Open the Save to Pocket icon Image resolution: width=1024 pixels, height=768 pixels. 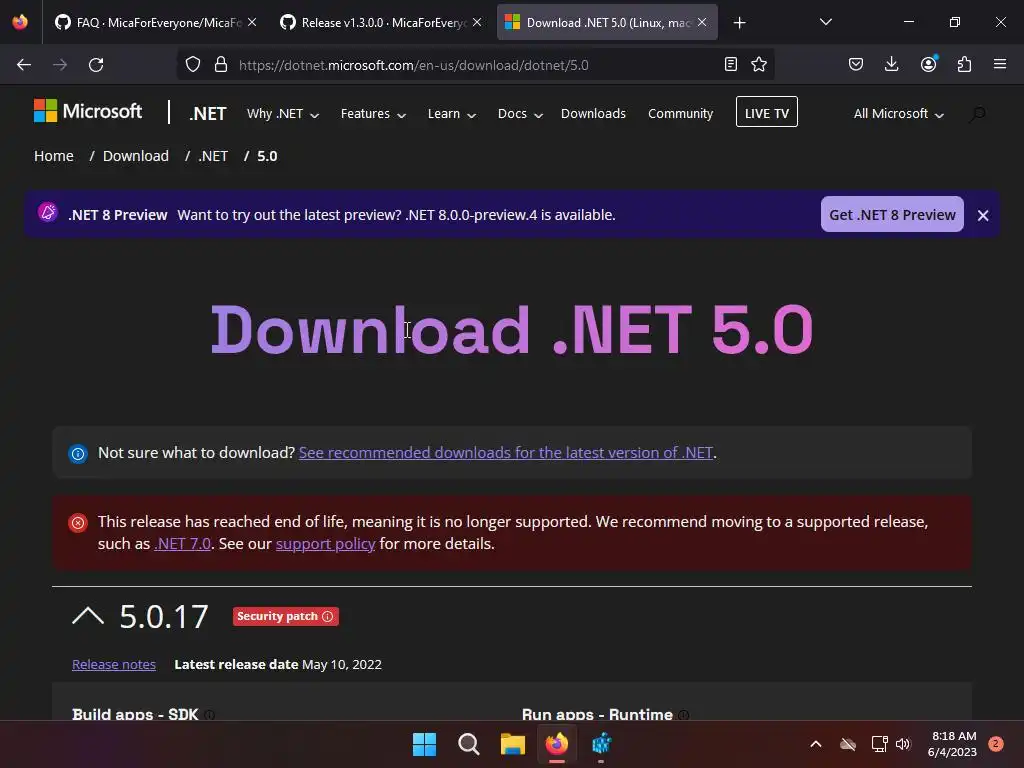856,65
